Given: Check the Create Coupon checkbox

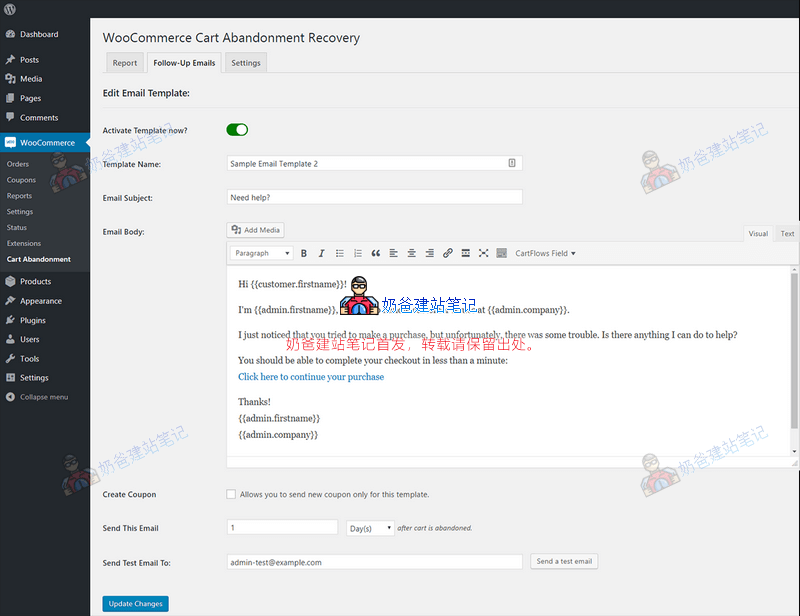Looking at the screenshot, I should pyautogui.click(x=232, y=494).
